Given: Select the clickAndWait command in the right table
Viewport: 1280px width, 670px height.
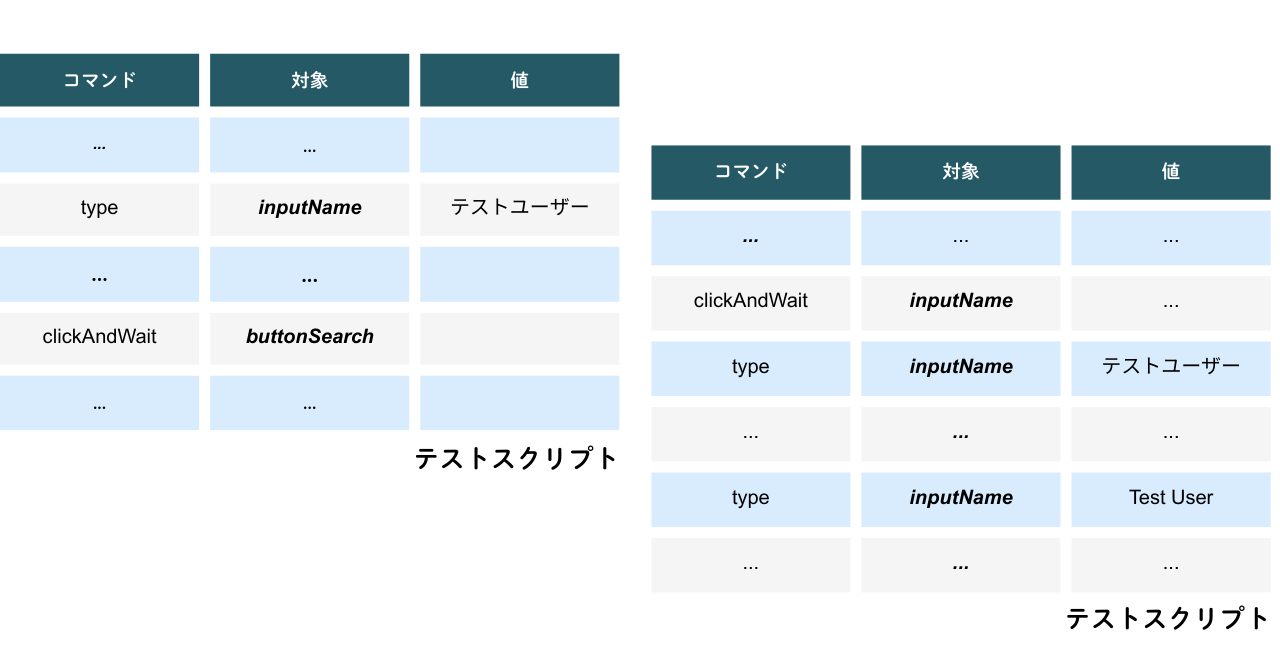Looking at the screenshot, I should pyautogui.click(x=750, y=302).
